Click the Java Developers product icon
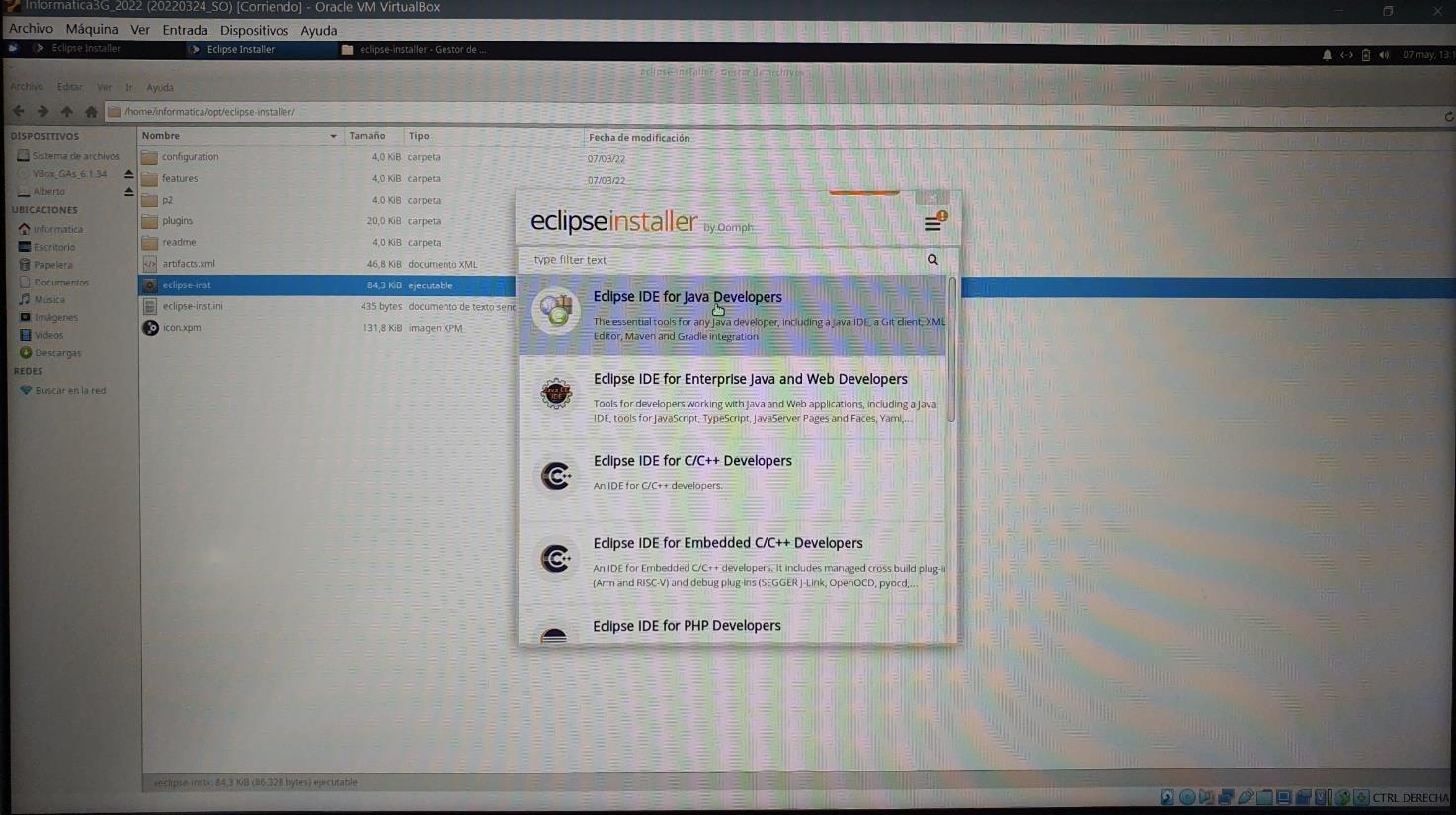 tap(556, 311)
